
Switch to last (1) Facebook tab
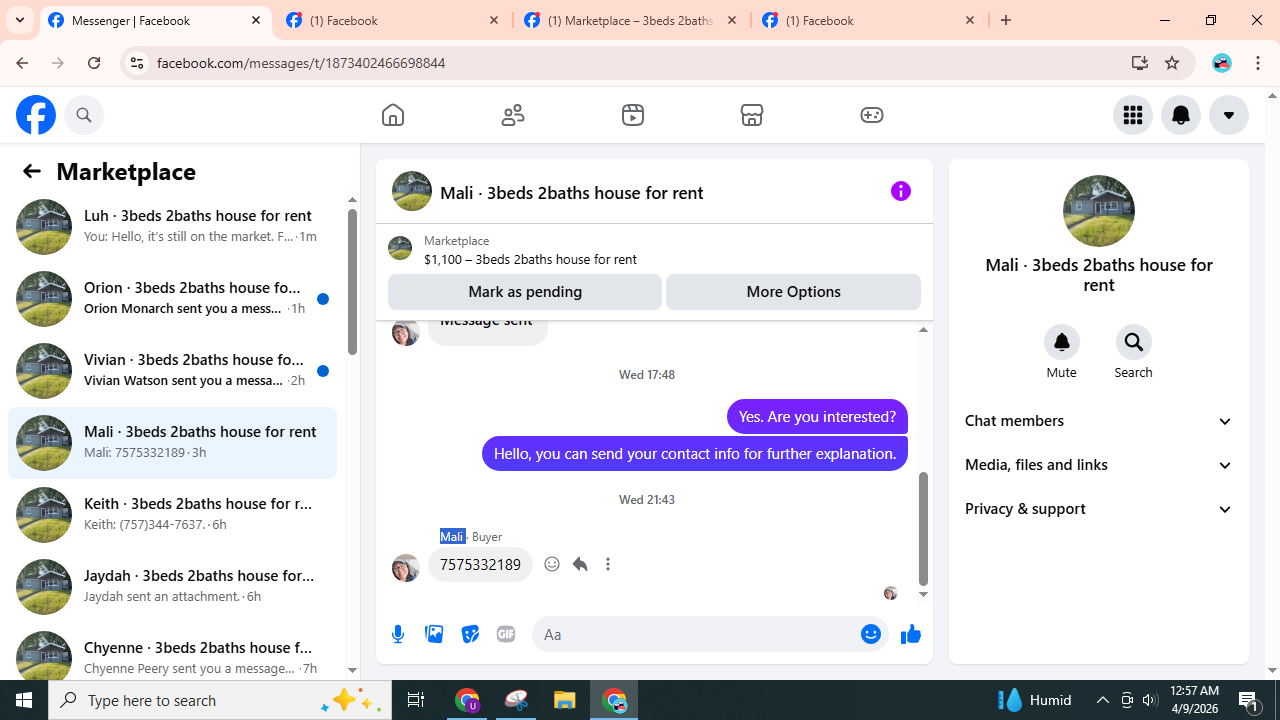coord(870,20)
